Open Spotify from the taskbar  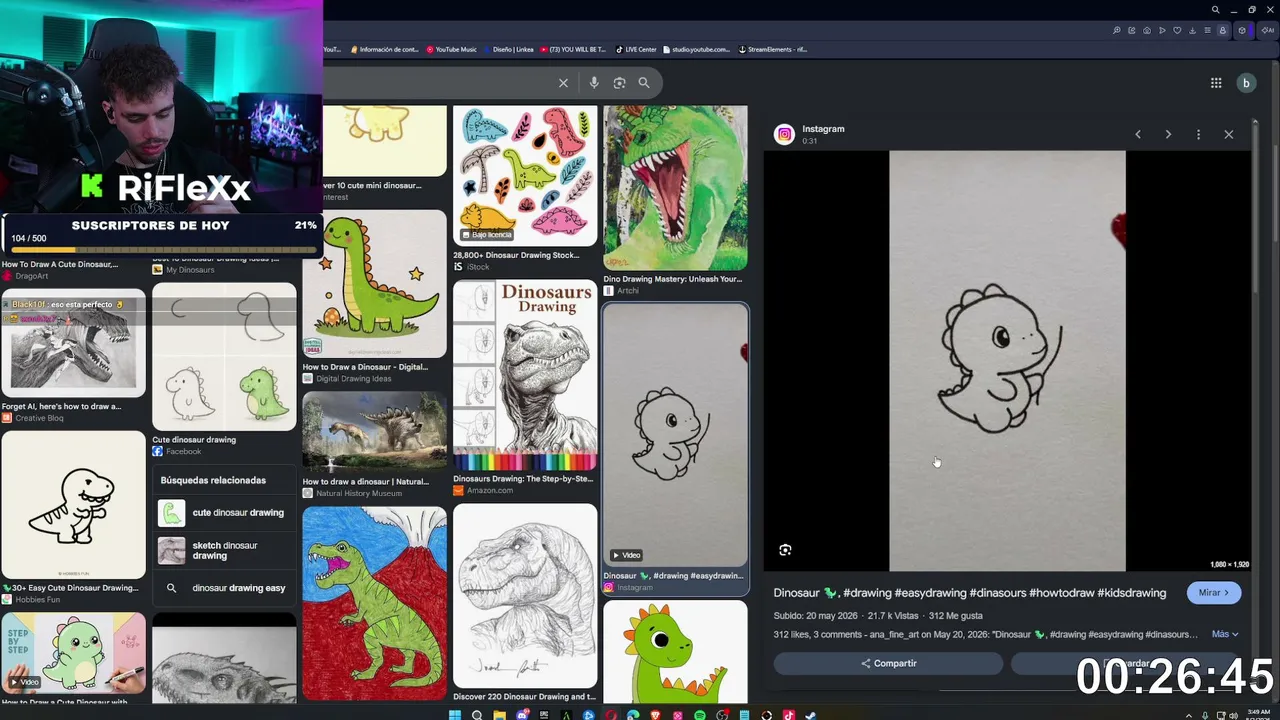[700, 715]
